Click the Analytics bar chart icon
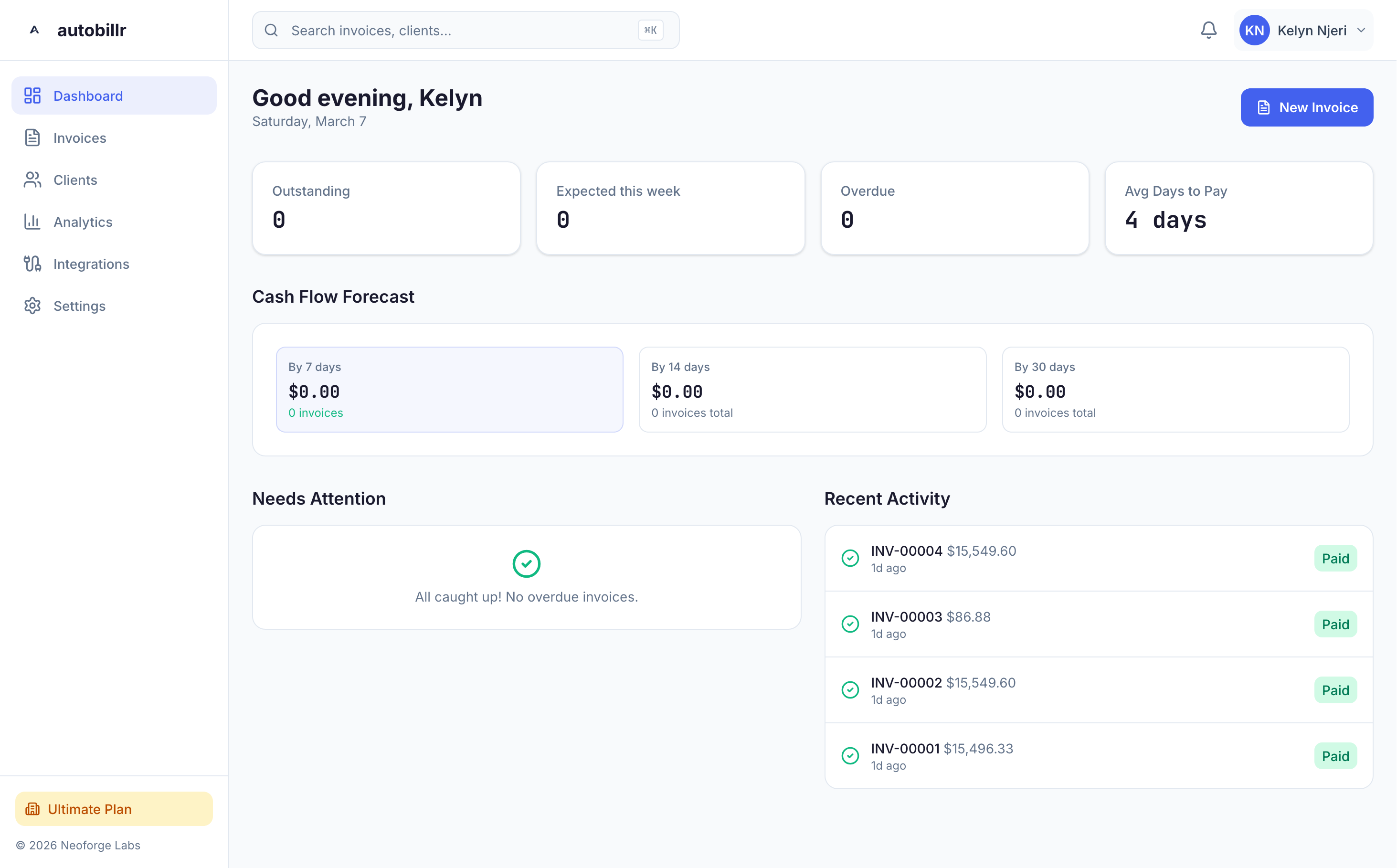 (x=32, y=222)
